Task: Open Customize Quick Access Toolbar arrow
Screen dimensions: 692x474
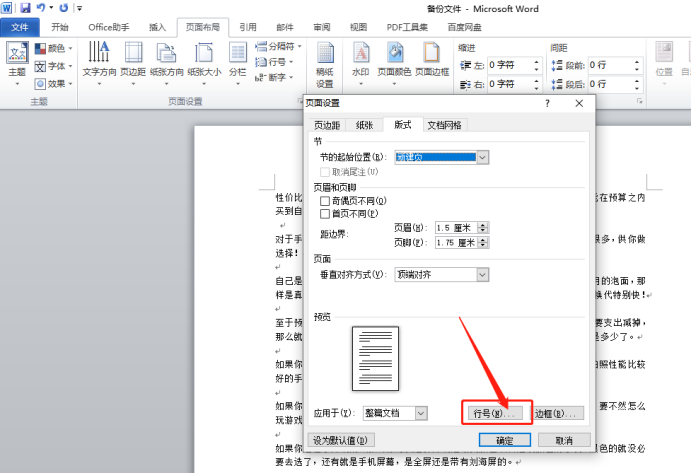Action: point(79,8)
